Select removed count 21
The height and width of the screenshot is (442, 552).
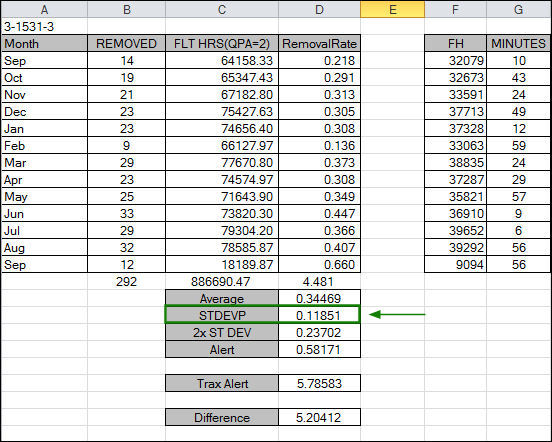[x=126, y=94]
